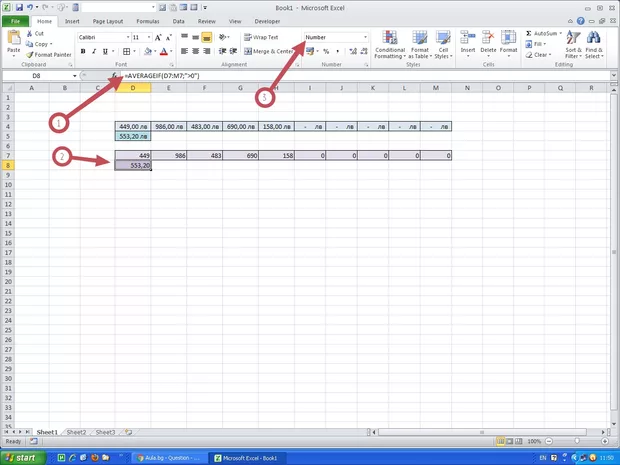Apply Comma Style
Screen dimensions: 620x465
click(x=337, y=51)
